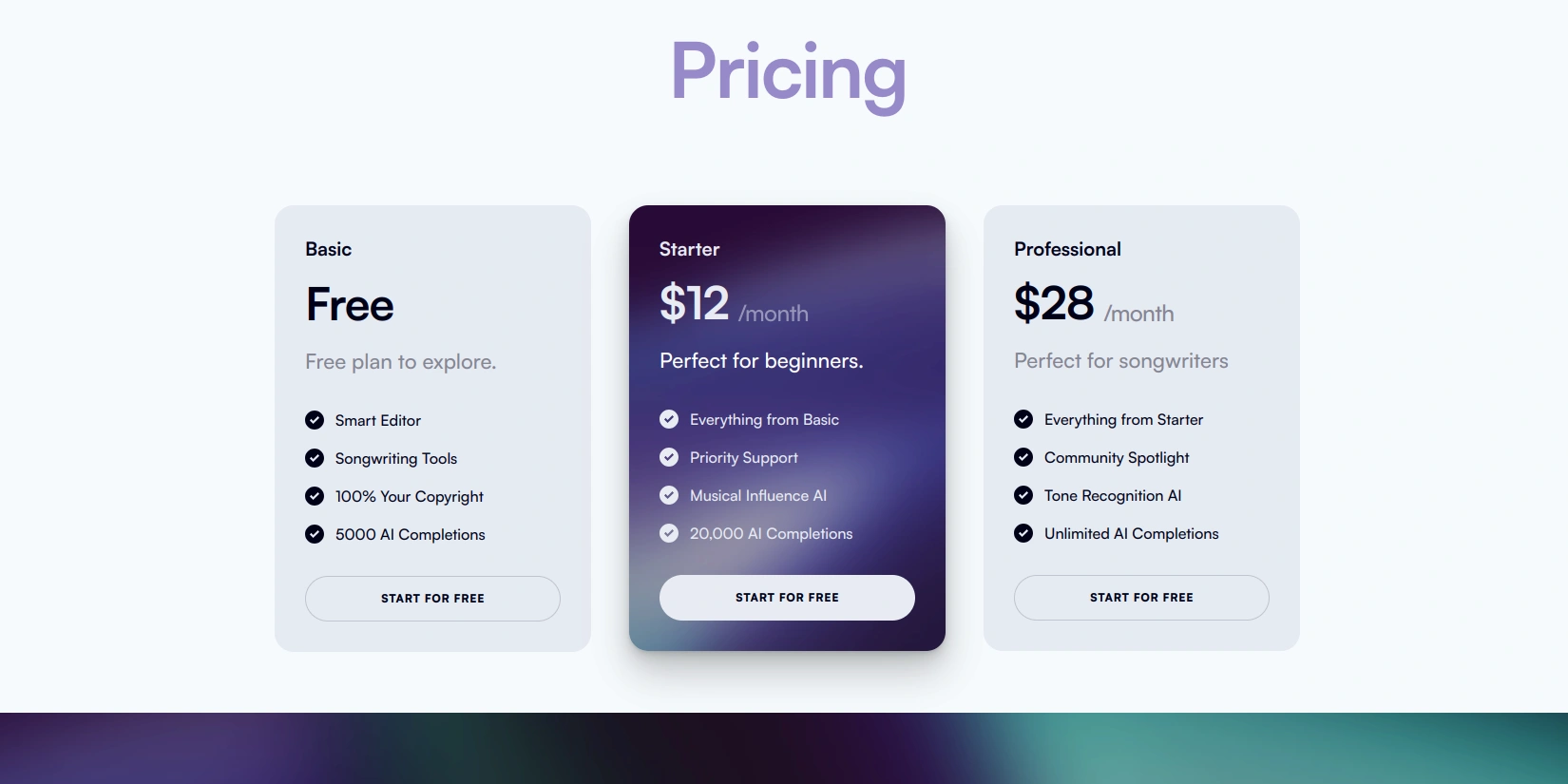
Task: Click the Everything from Basic checkmark icon
Action: [669, 419]
